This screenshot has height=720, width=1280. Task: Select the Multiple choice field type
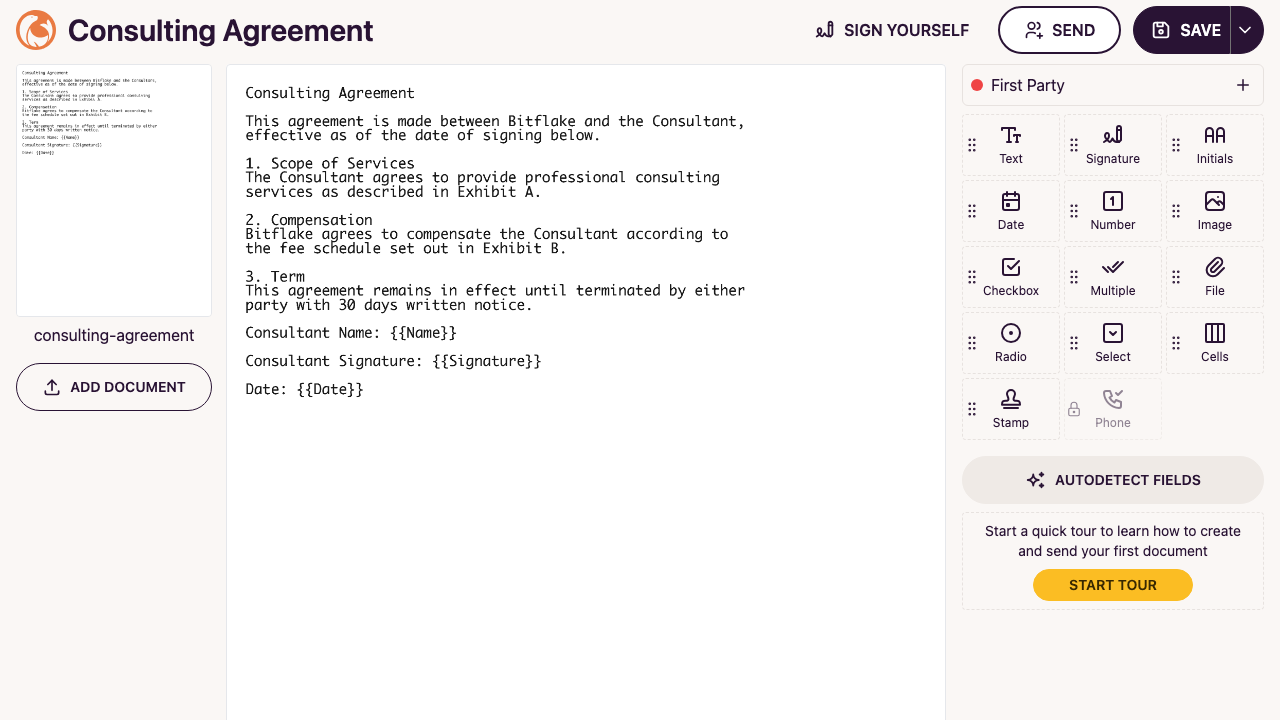pos(1113,277)
